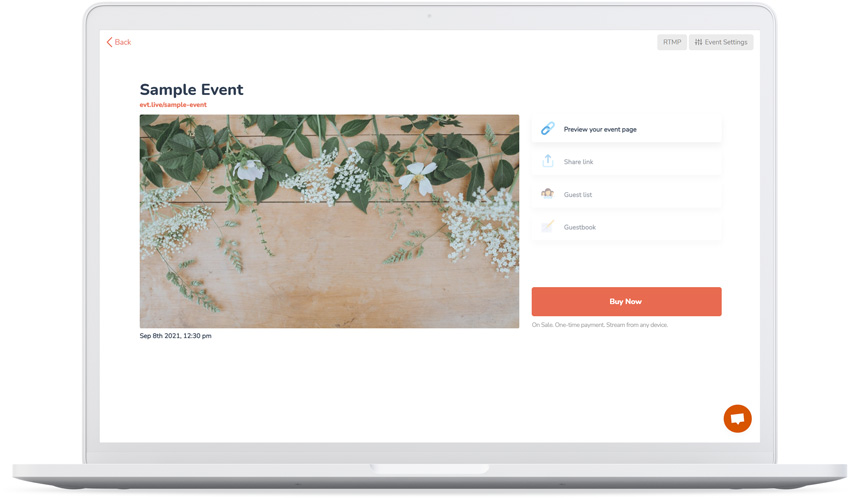
Task: Open the orange chat support bubble
Action: click(737, 418)
